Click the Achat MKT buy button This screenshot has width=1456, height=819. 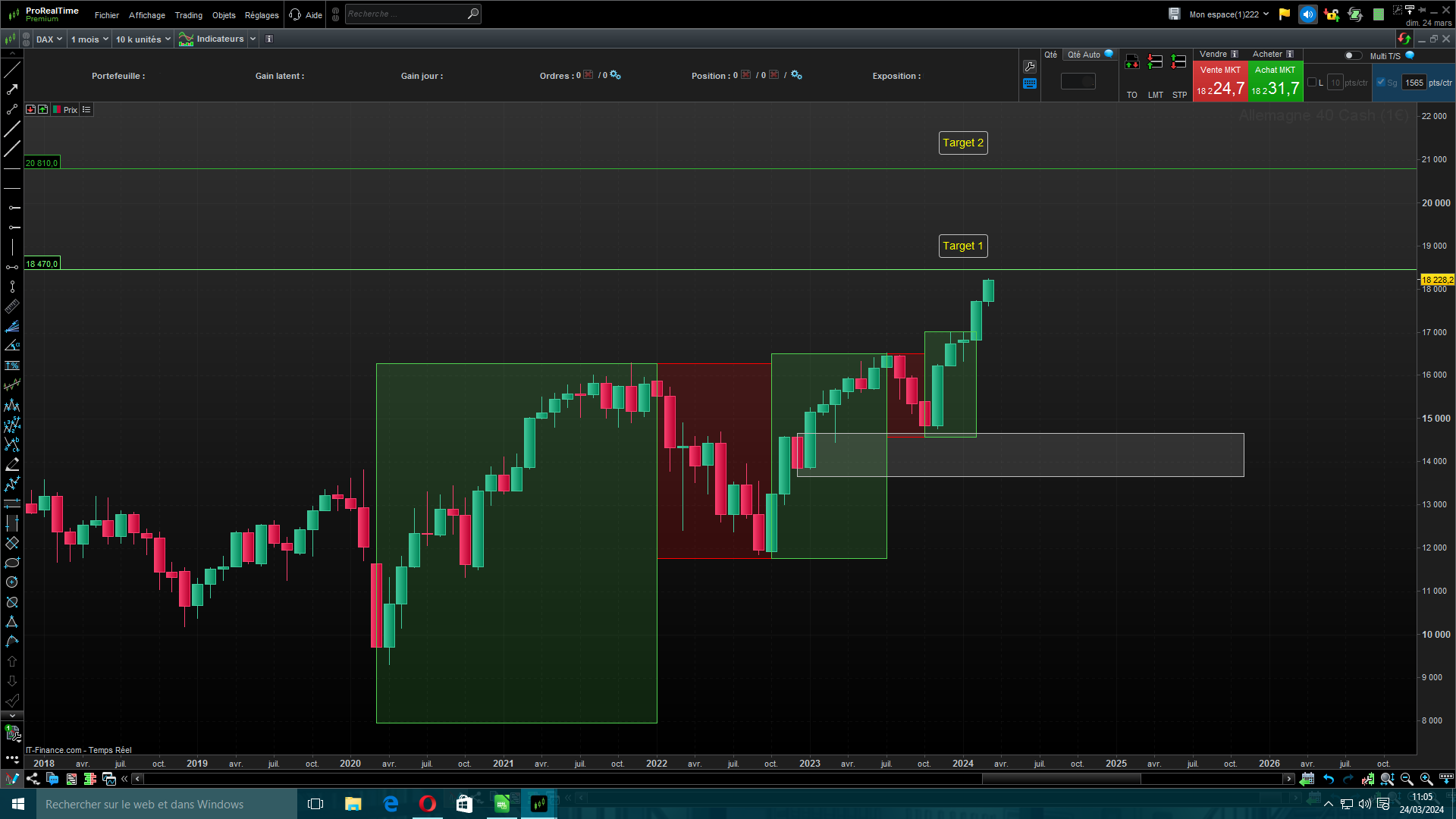pos(1275,82)
